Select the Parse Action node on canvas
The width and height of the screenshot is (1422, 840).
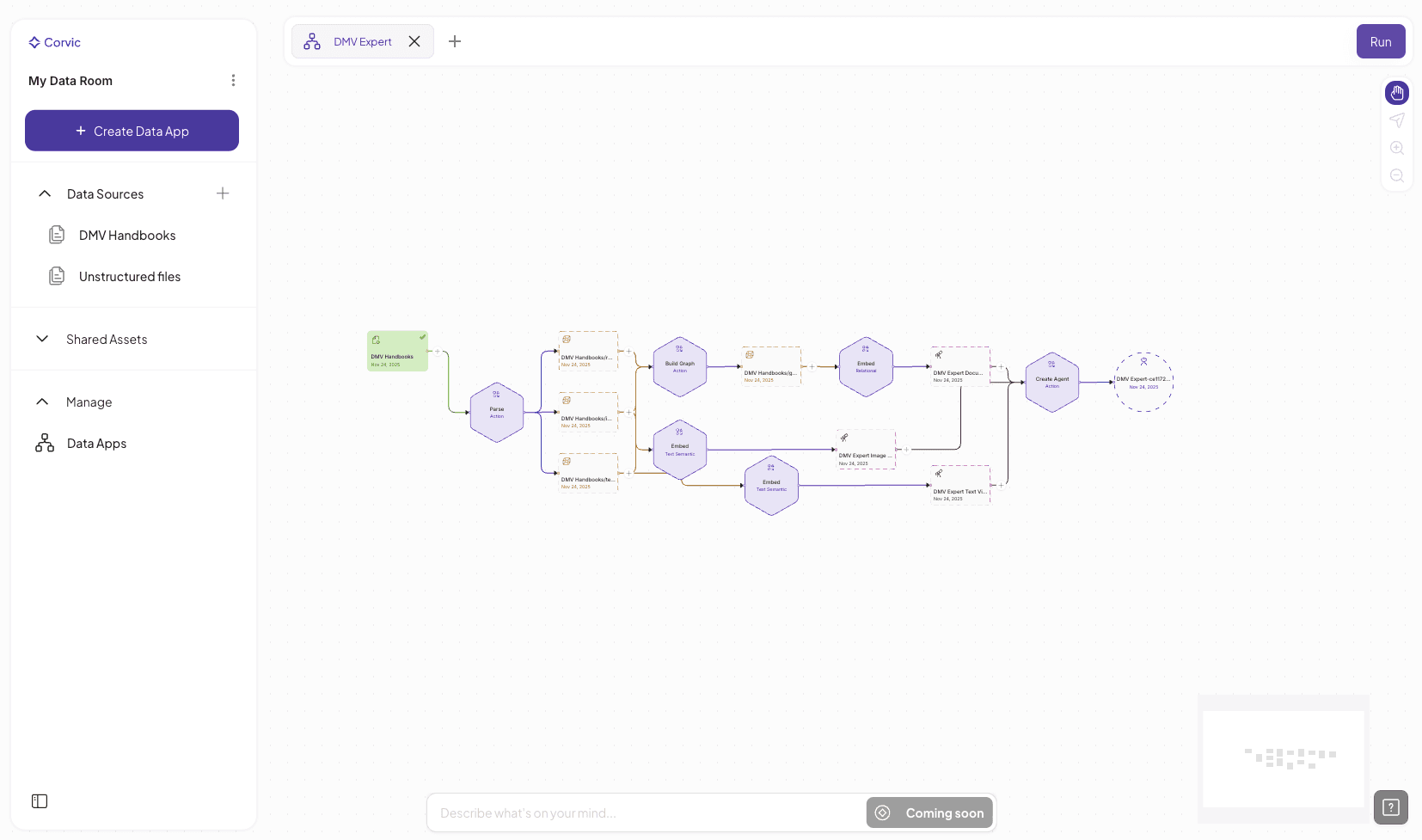[497, 412]
